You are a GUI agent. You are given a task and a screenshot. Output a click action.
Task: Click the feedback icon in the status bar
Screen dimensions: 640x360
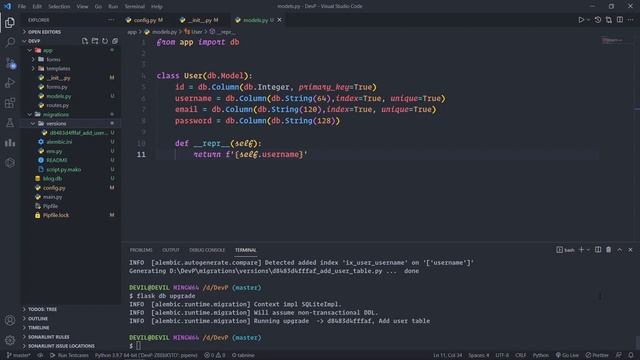pos(619,355)
